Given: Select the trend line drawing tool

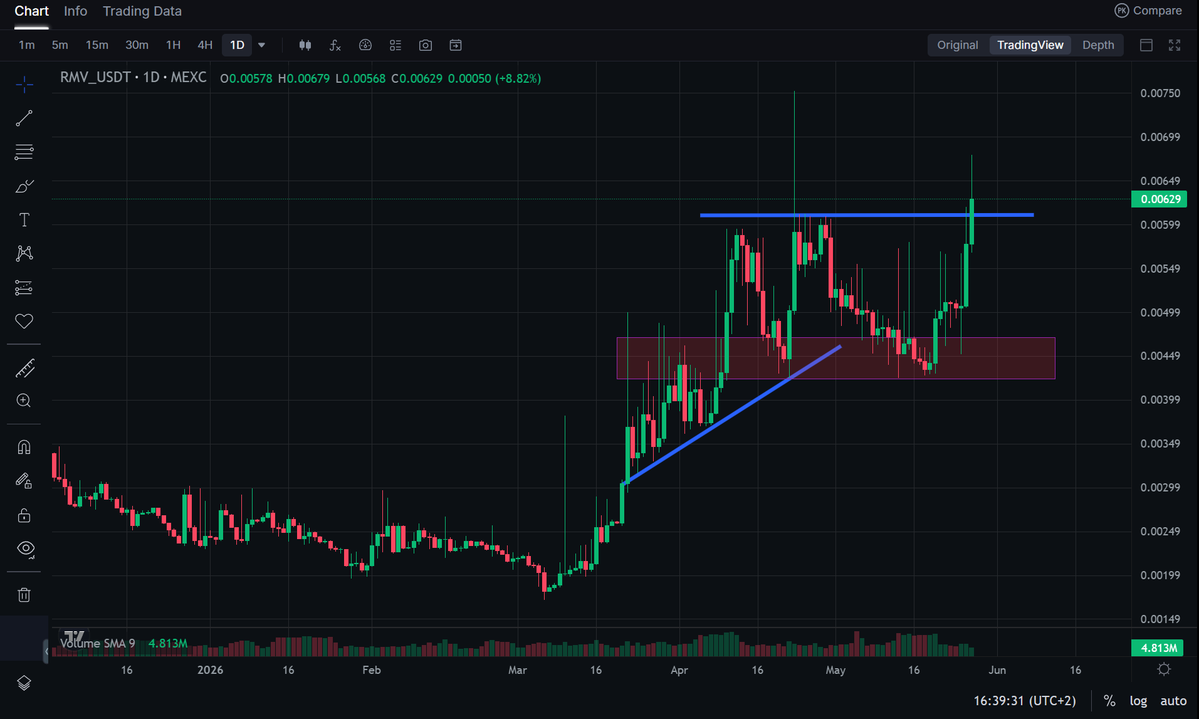Looking at the screenshot, I should pyautogui.click(x=24, y=118).
